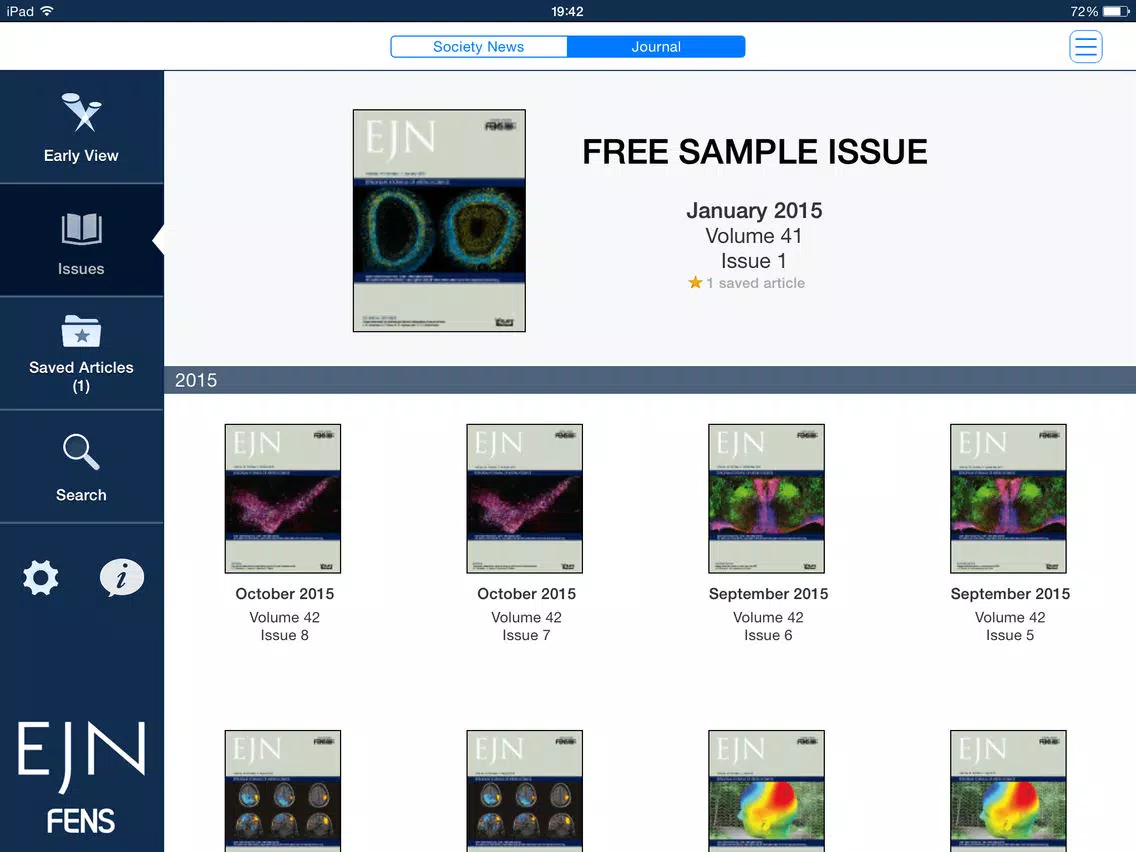The height and width of the screenshot is (852, 1136).
Task: Click 'Volume 41' of the sample issue
Action: [x=753, y=235]
